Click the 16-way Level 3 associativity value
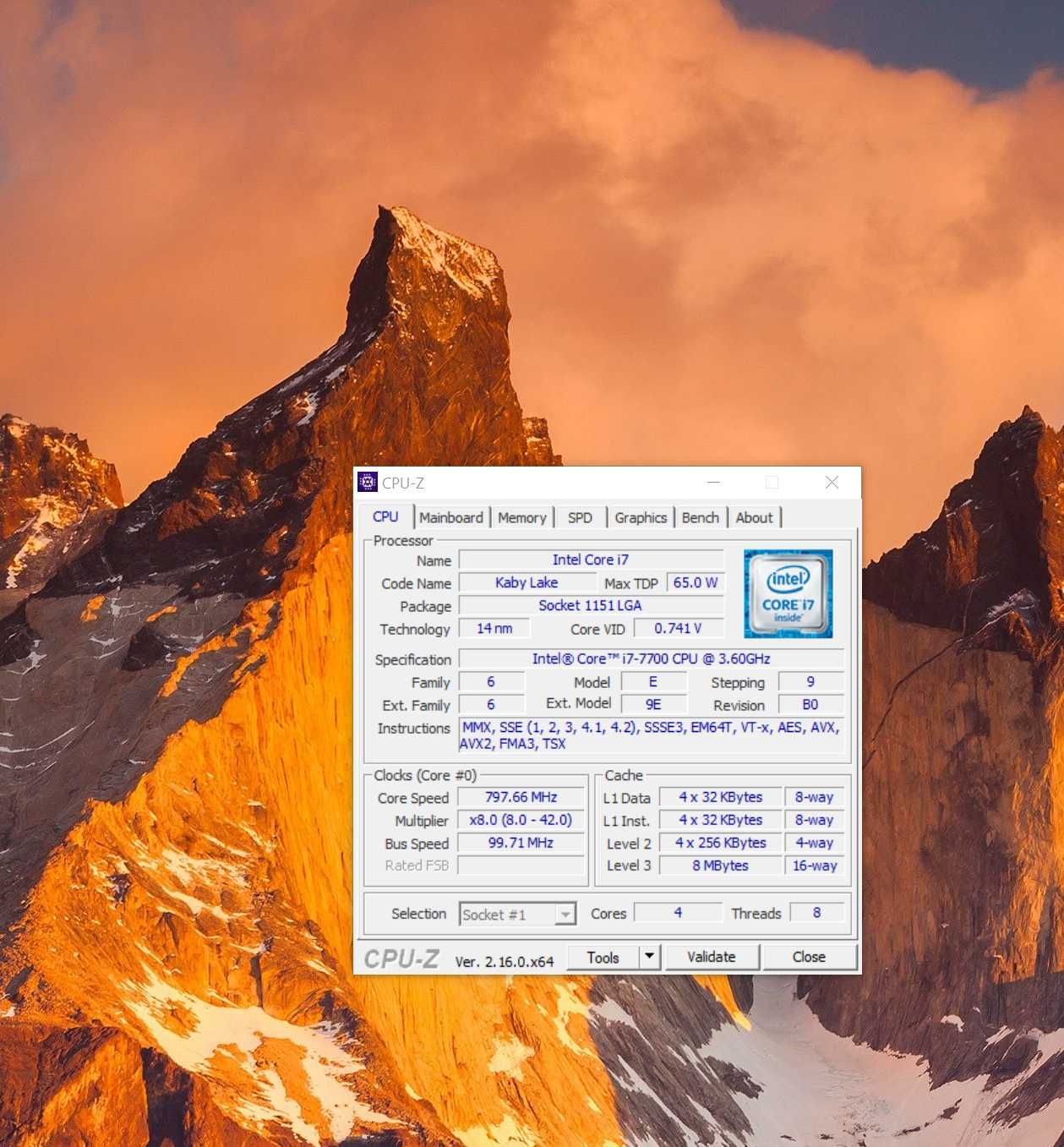 click(815, 866)
